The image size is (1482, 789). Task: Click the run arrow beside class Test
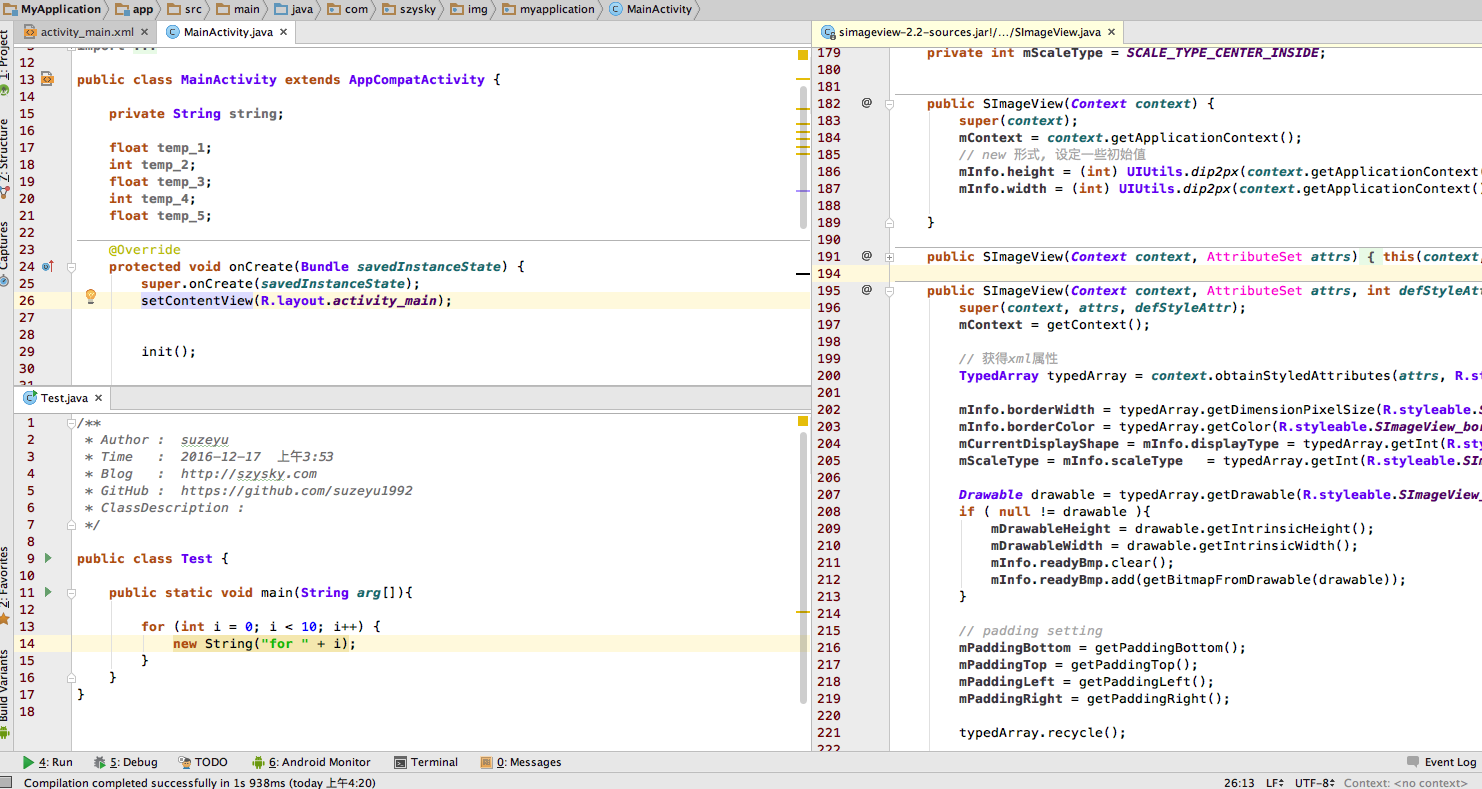pos(48,558)
